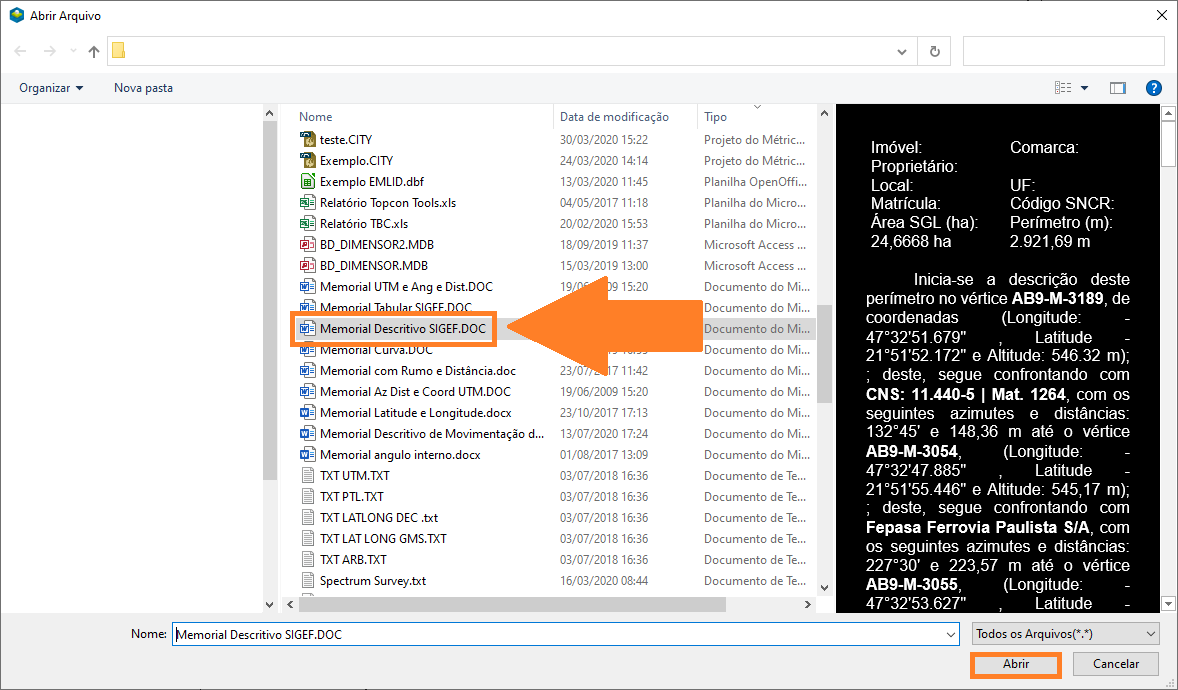Screen dimensions: 1178x690
Task: Select the BD_DIMENSOR2.MDB Access file icon
Action: [308, 245]
